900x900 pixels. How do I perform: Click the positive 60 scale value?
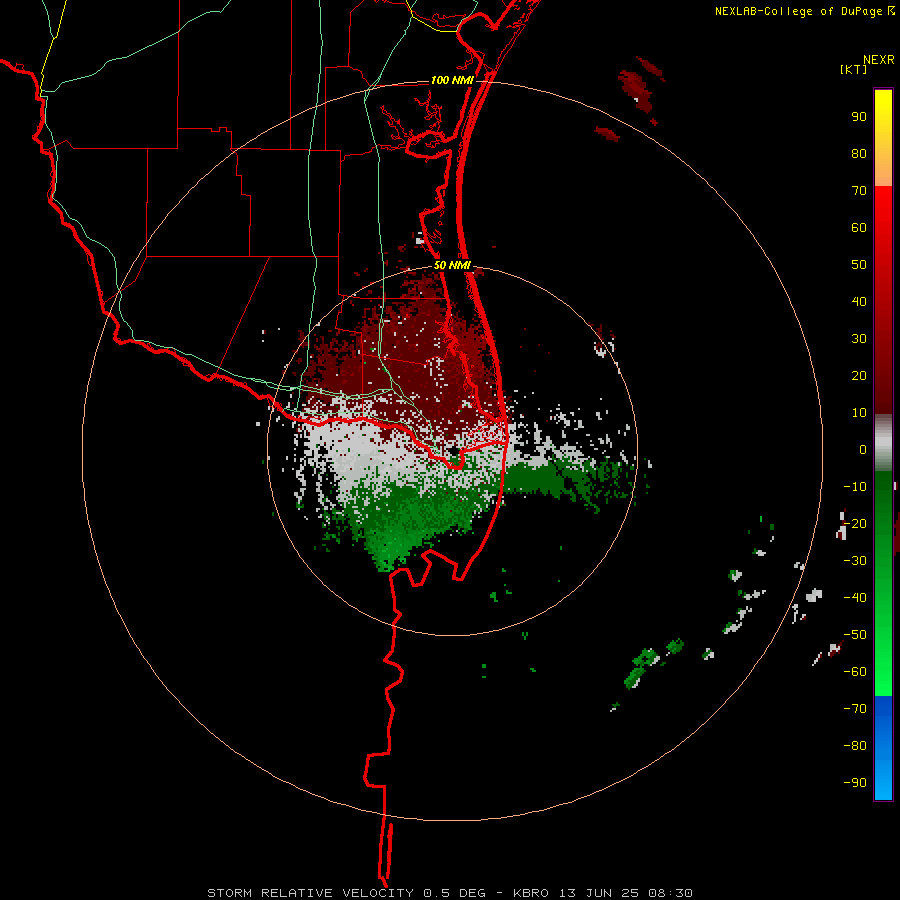click(x=859, y=228)
